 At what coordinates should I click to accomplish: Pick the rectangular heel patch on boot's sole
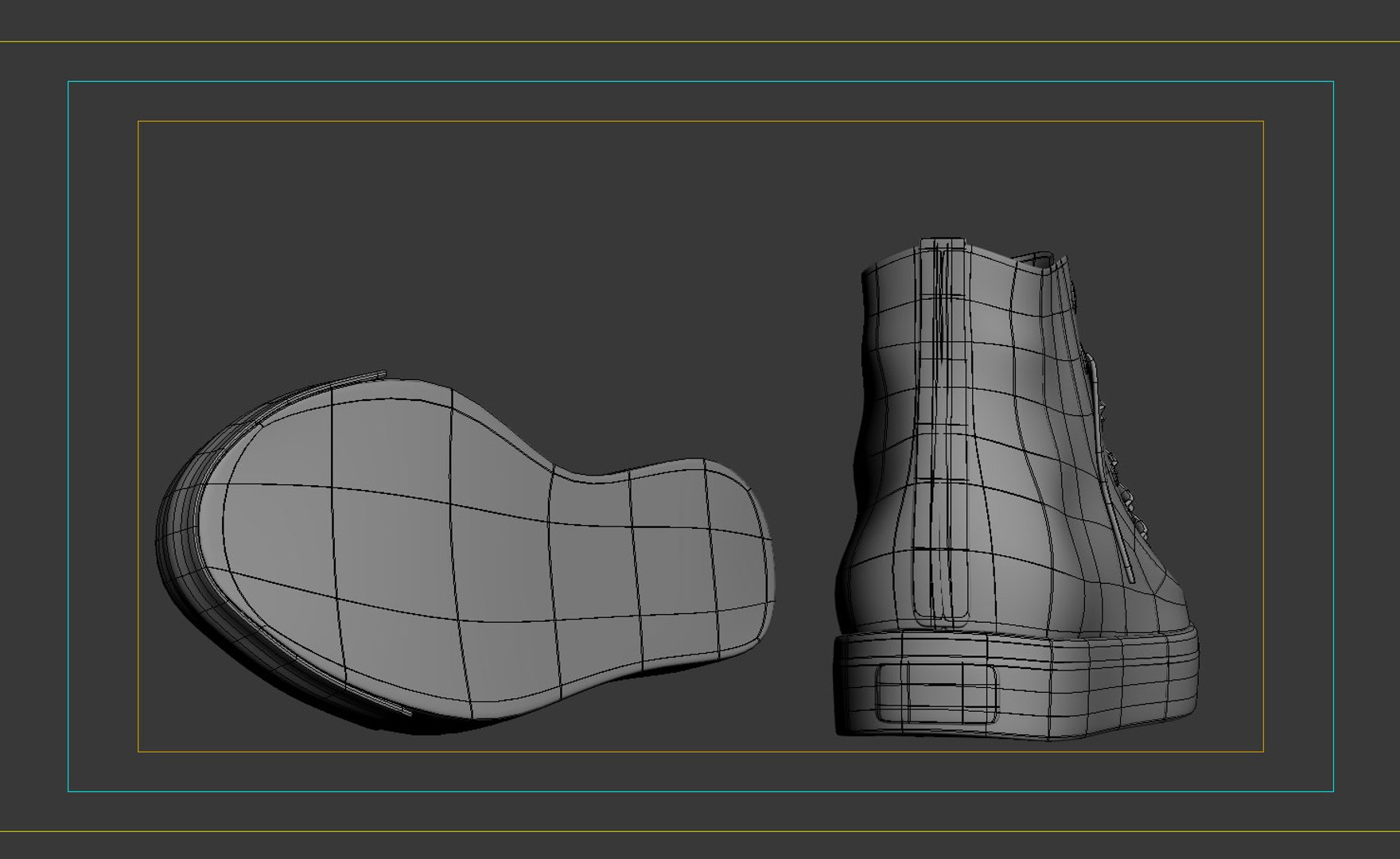937,693
